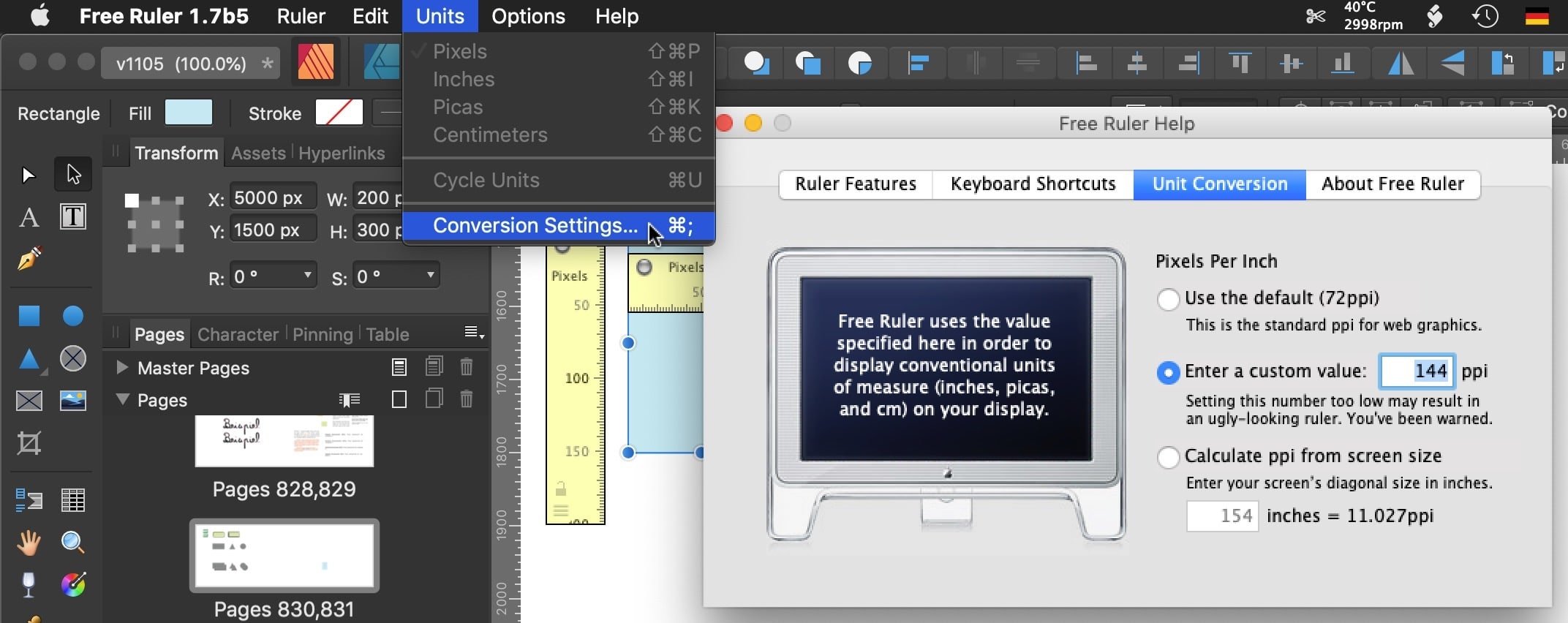The image size is (1568, 623).
Task: Expand the Master Pages section
Action: coord(122,367)
